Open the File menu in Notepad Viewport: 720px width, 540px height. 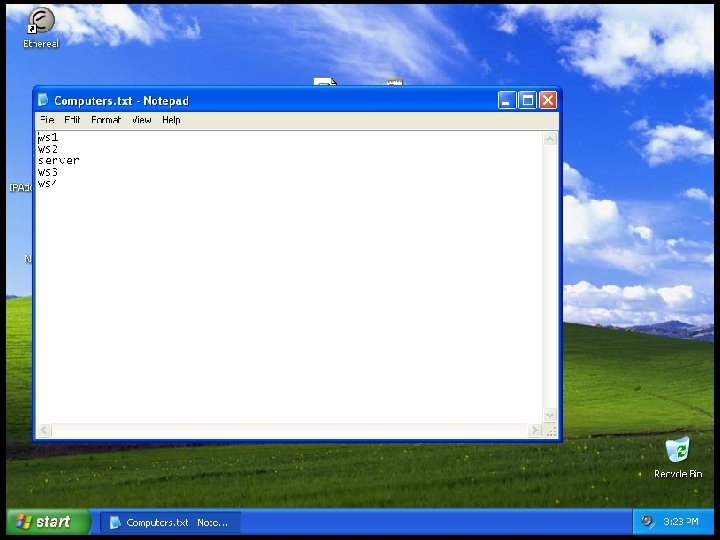(x=47, y=120)
